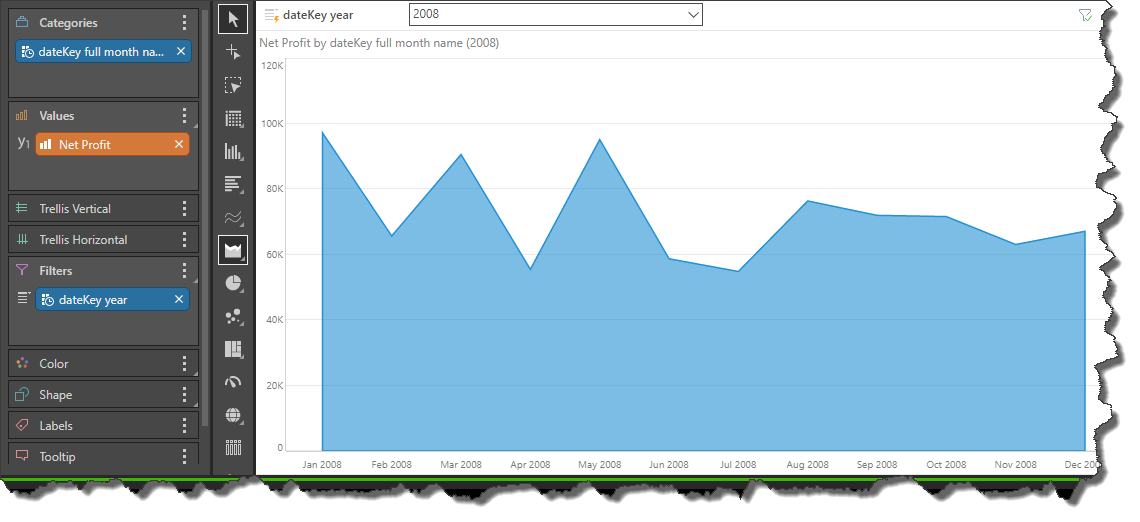Click the 100K y-axis label
The image size is (1140, 522).
[x=272, y=124]
